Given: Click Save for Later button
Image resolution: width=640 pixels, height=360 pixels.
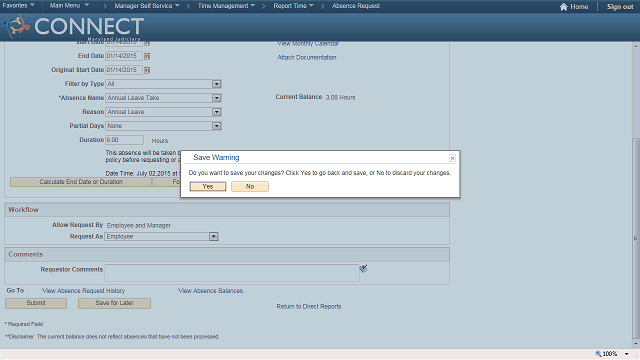Looking at the screenshot, I should click(114, 303).
